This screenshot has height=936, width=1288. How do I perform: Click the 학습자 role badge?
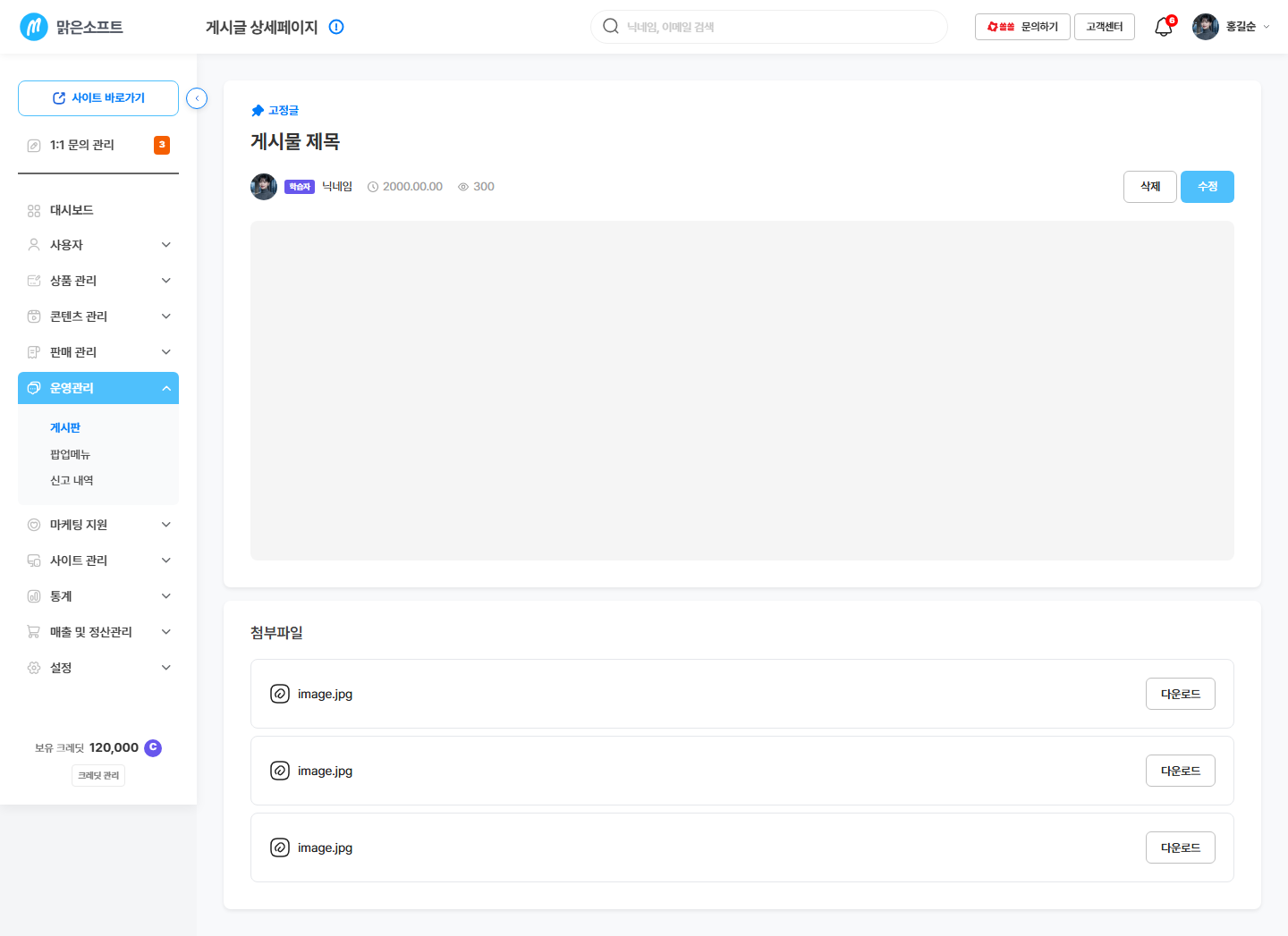[300, 187]
